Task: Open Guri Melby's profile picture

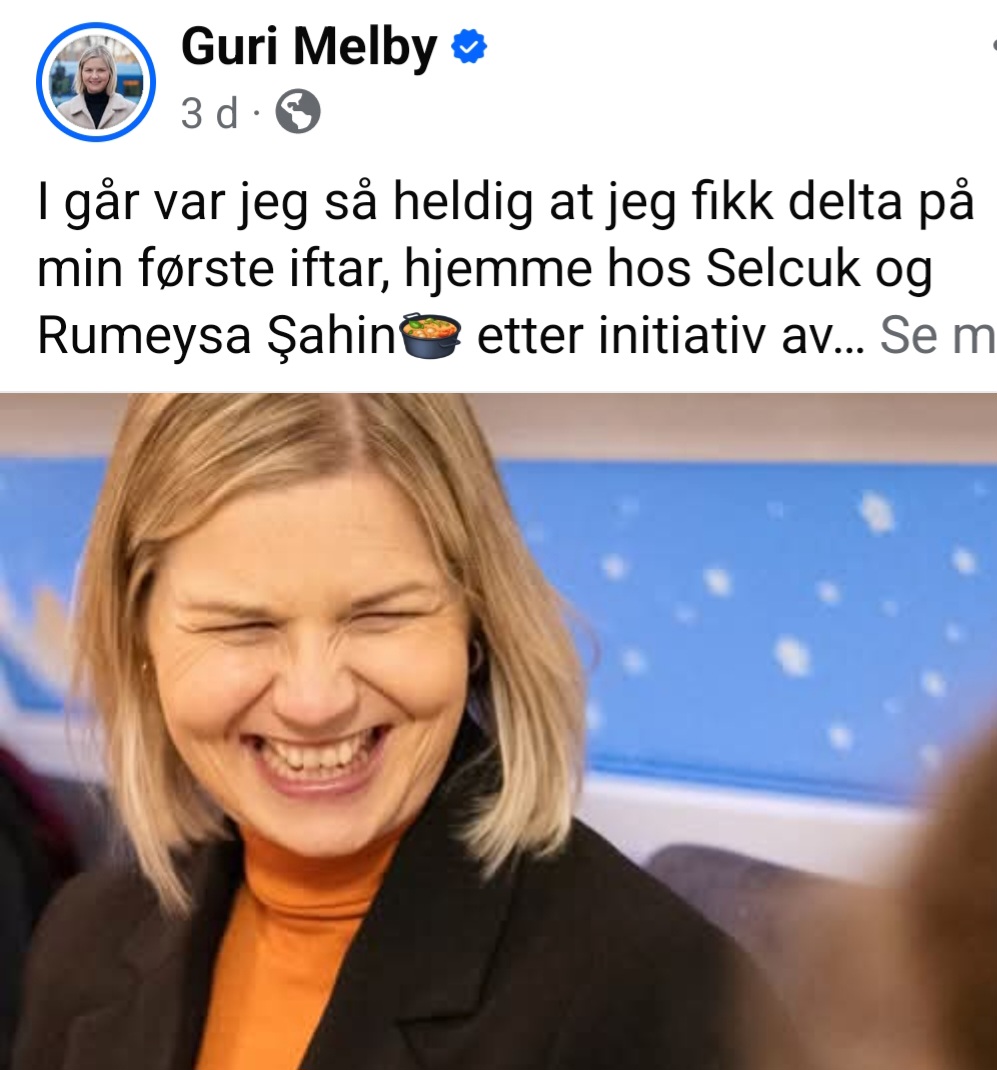Action: (96, 82)
